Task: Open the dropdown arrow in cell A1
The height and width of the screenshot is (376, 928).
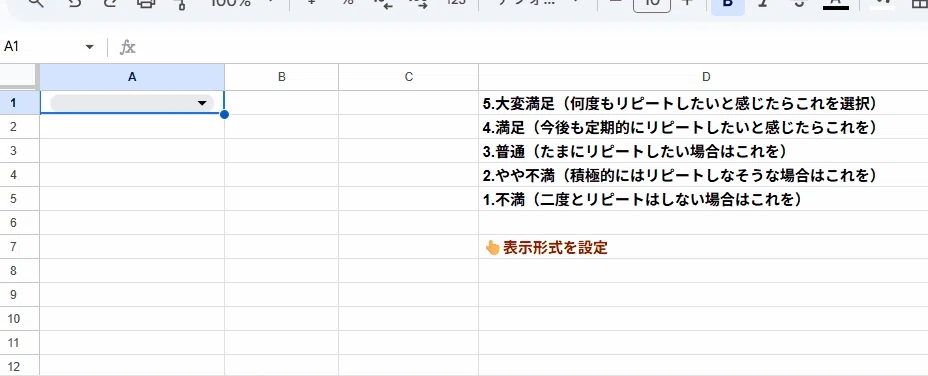Action: (202, 103)
